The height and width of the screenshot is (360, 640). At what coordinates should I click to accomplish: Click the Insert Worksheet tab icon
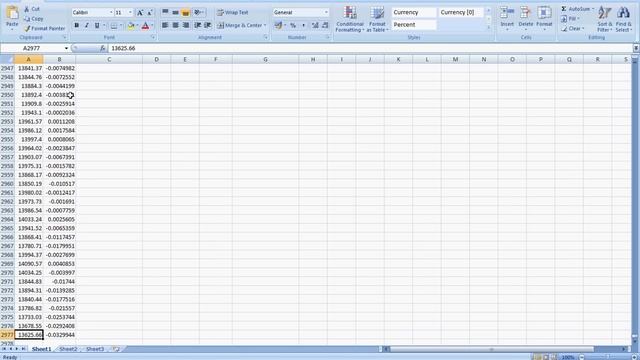click(116, 349)
